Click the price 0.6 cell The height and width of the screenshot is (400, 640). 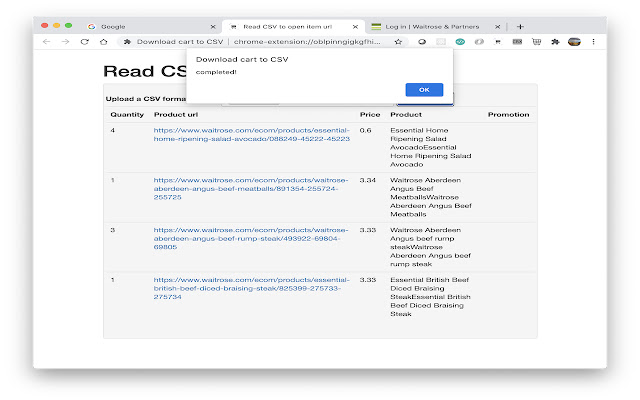pos(365,130)
